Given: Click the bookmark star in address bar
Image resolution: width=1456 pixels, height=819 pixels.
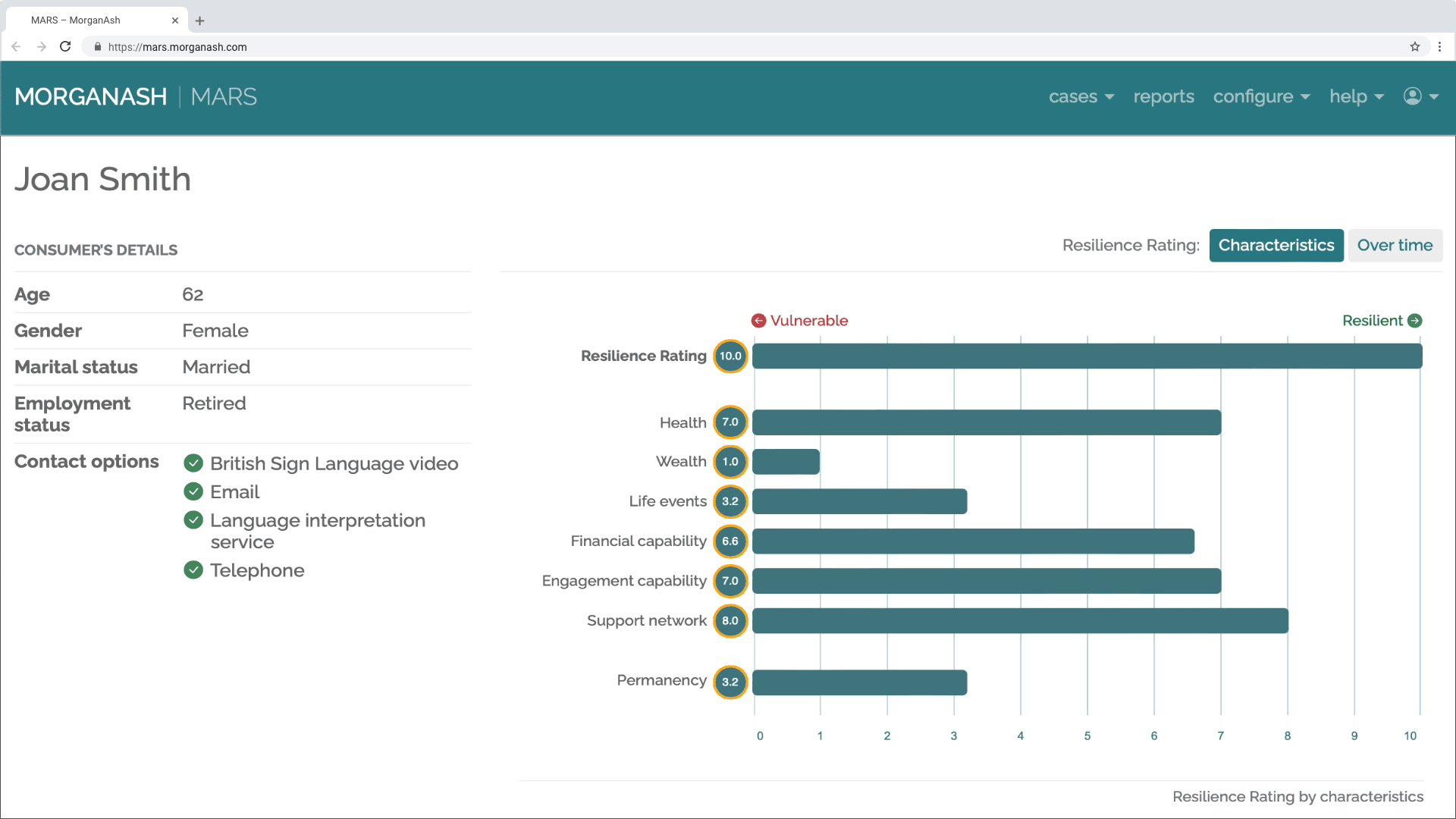Looking at the screenshot, I should point(1414,46).
